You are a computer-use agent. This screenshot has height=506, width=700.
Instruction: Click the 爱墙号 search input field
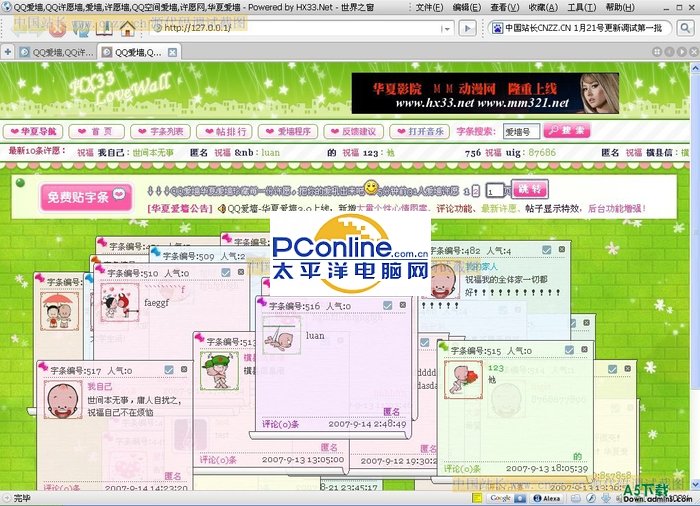[521, 132]
